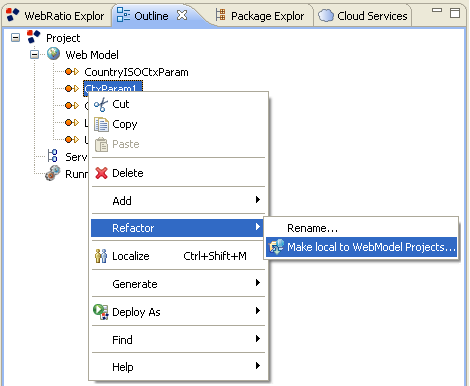Click the CtxParam1 parameter icon
This screenshot has height=386, width=470.
point(72,88)
